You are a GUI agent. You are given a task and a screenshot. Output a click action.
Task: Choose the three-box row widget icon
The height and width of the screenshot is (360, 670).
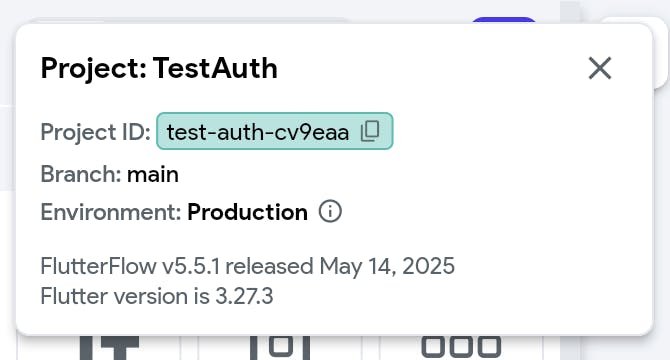click(461, 346)
